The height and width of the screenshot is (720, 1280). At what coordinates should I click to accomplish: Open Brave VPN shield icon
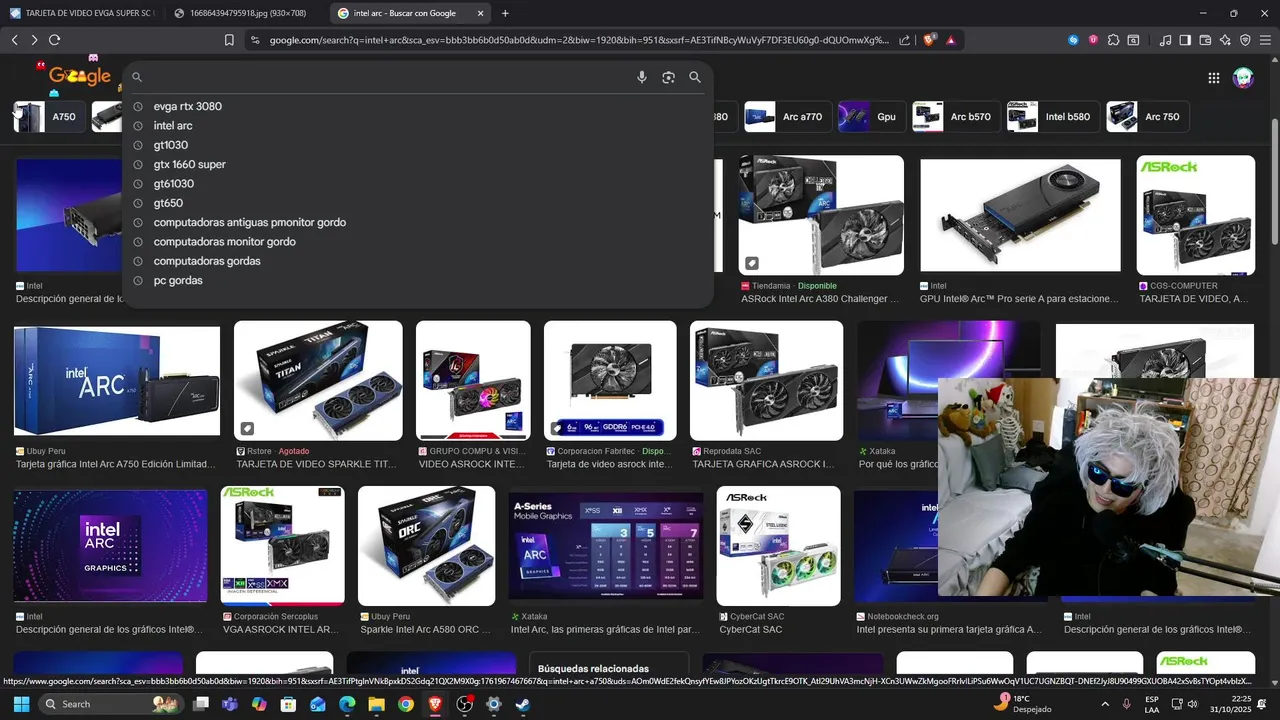(1245, 40)
